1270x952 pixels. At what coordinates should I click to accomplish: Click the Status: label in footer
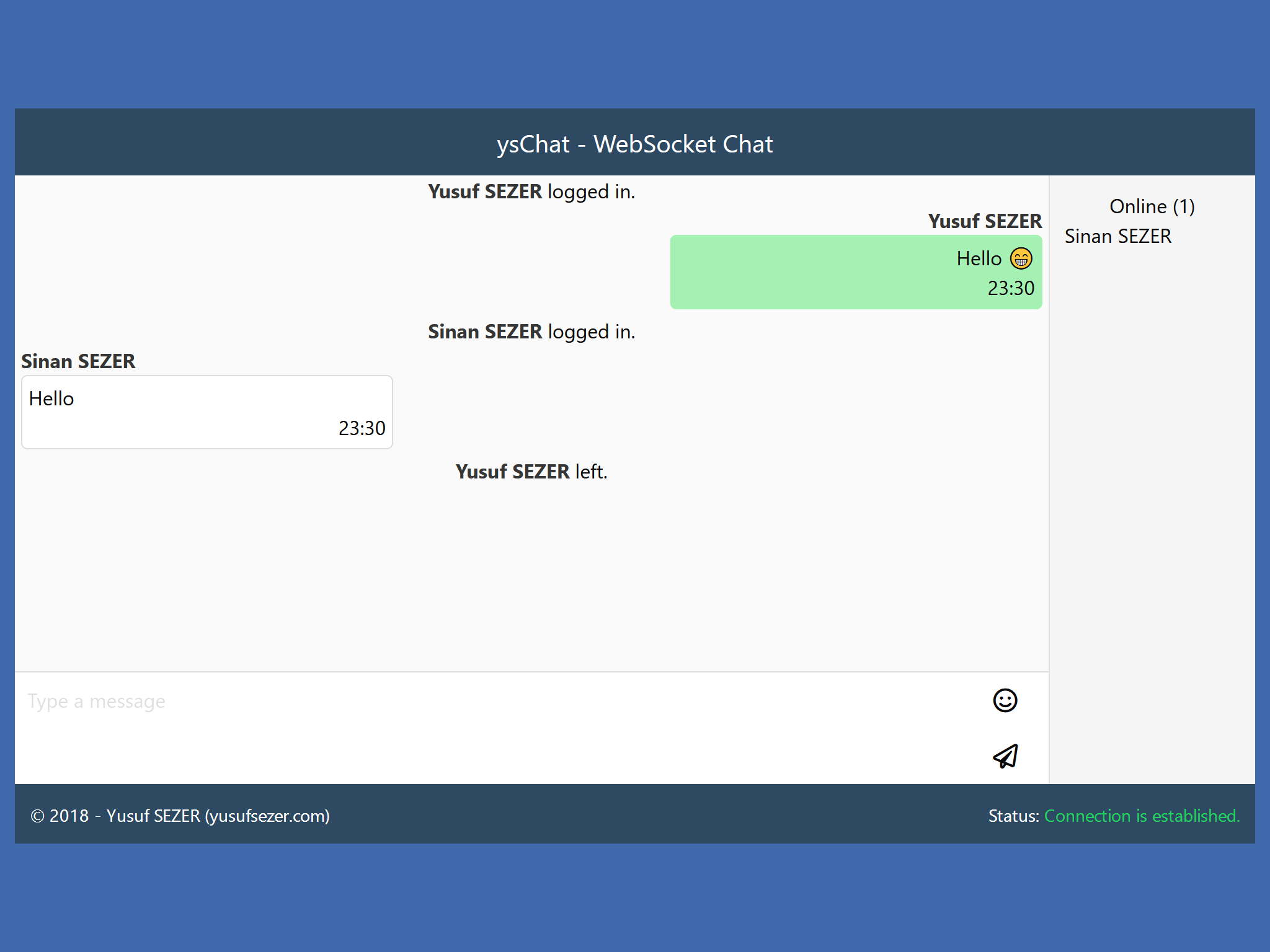tap(1013, 816)
